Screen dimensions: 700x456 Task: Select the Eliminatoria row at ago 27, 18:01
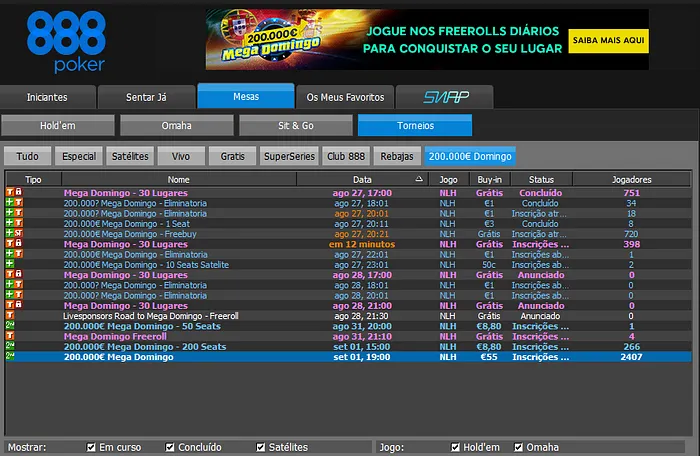click(348, 203)
